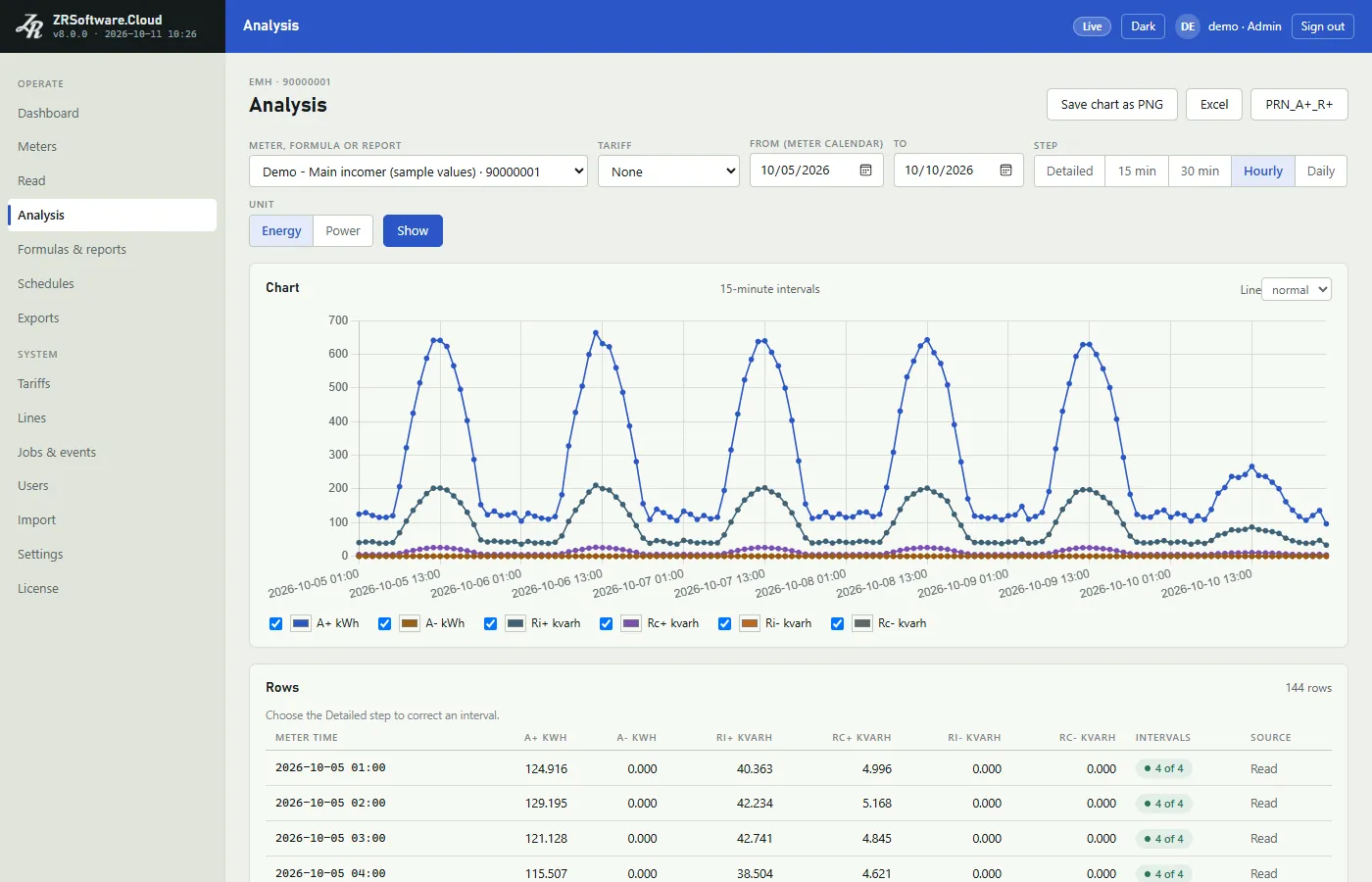
Task: Toggle the Rc- kvarh series checkbox
Action: tap(838, 623)
